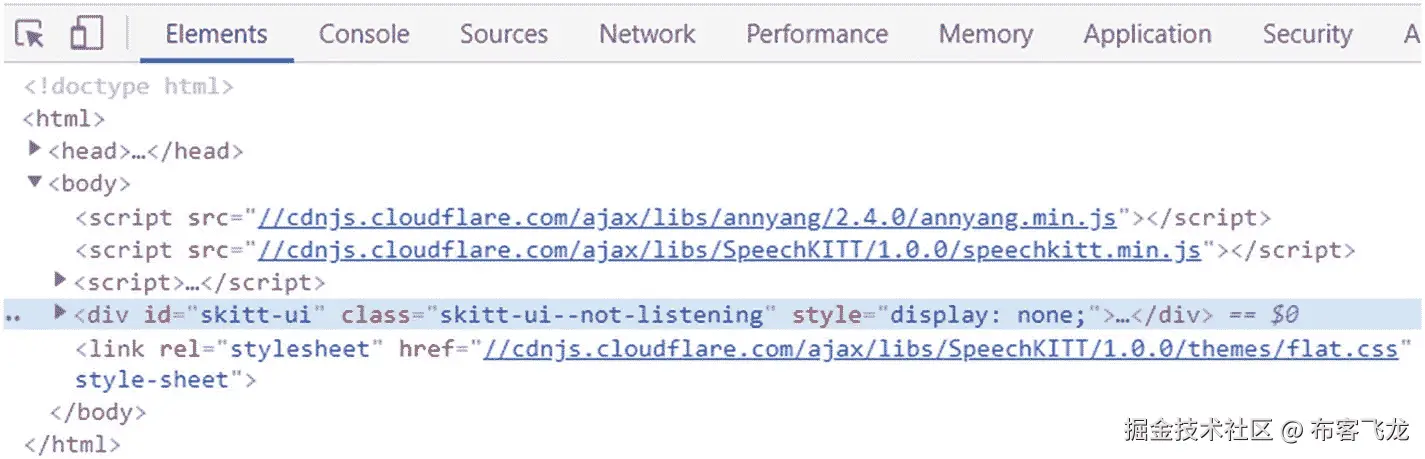This screenshot has width=1425, height=459.
Task: Open the Performance tab
Action: coord(816,34)
